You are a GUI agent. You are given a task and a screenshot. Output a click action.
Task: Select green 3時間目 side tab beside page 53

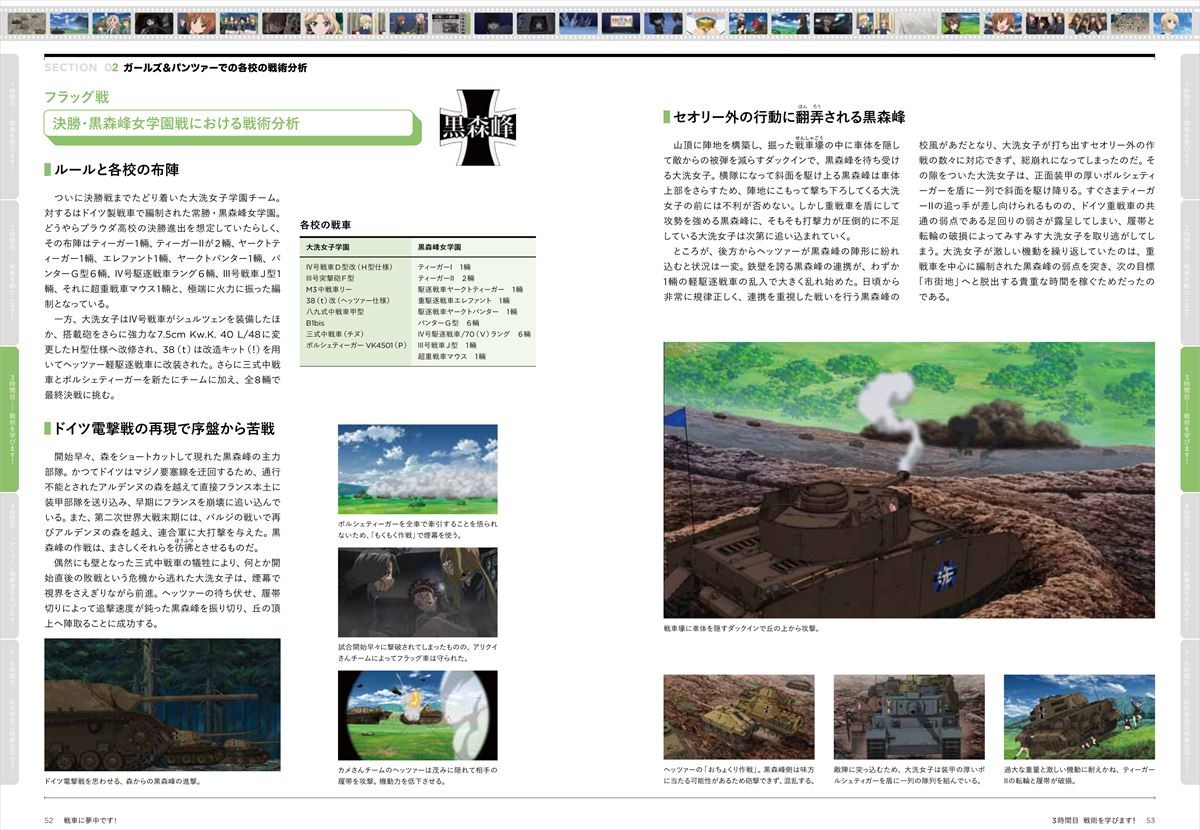1190,419
